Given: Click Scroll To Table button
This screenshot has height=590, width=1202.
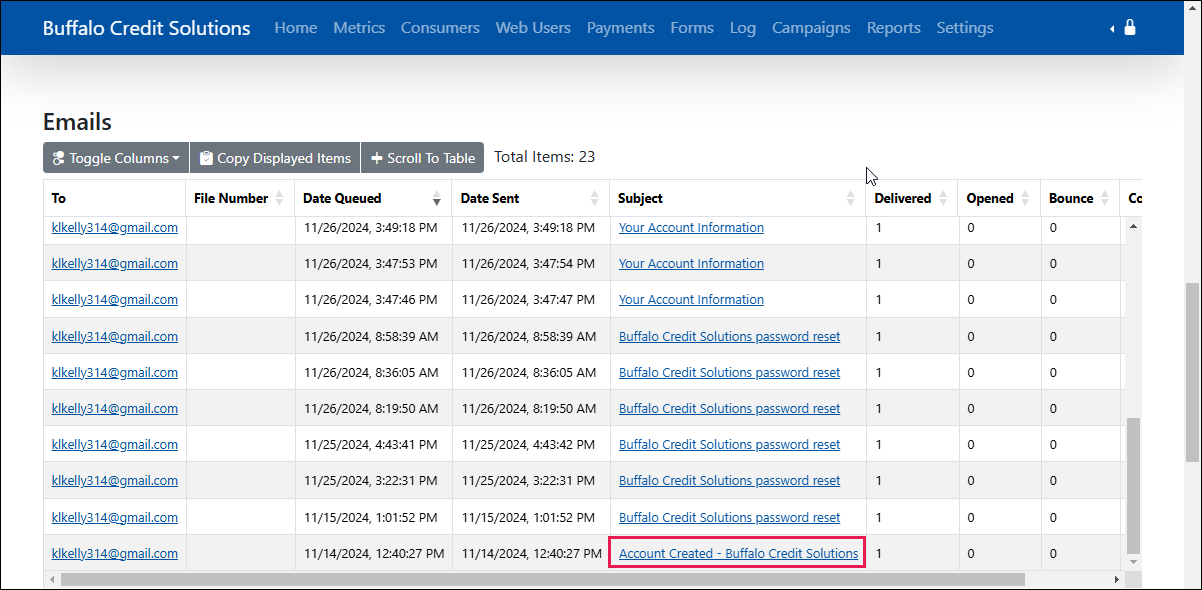Looking at the screenshot, I should [x=422, y=158].
